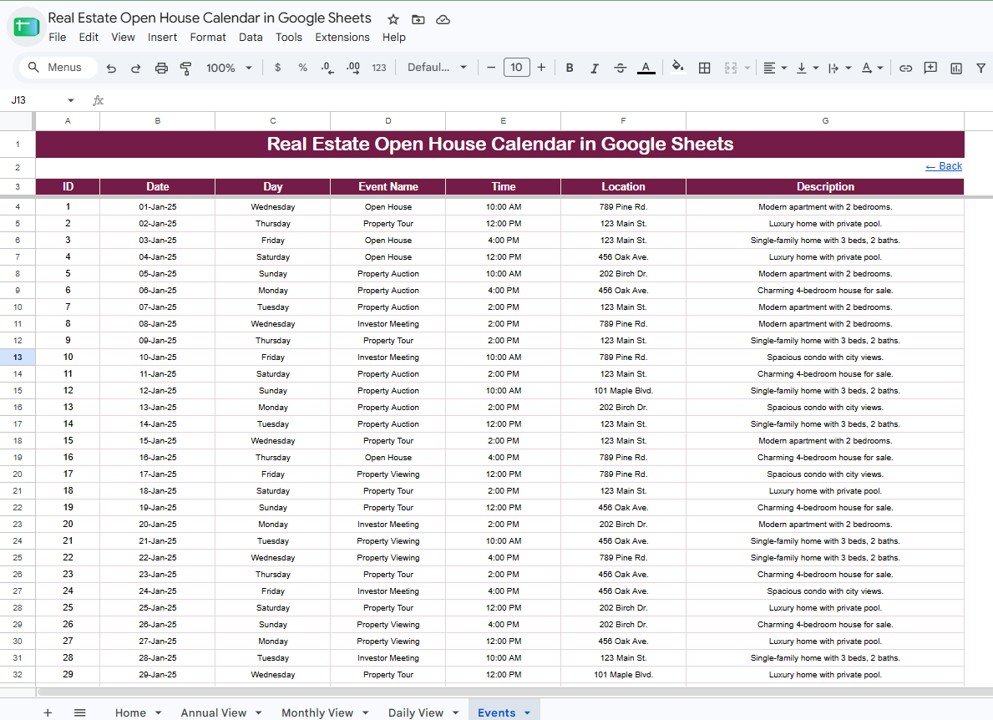Click the Back link
This screenshot has width=993, height=720.
944,166
